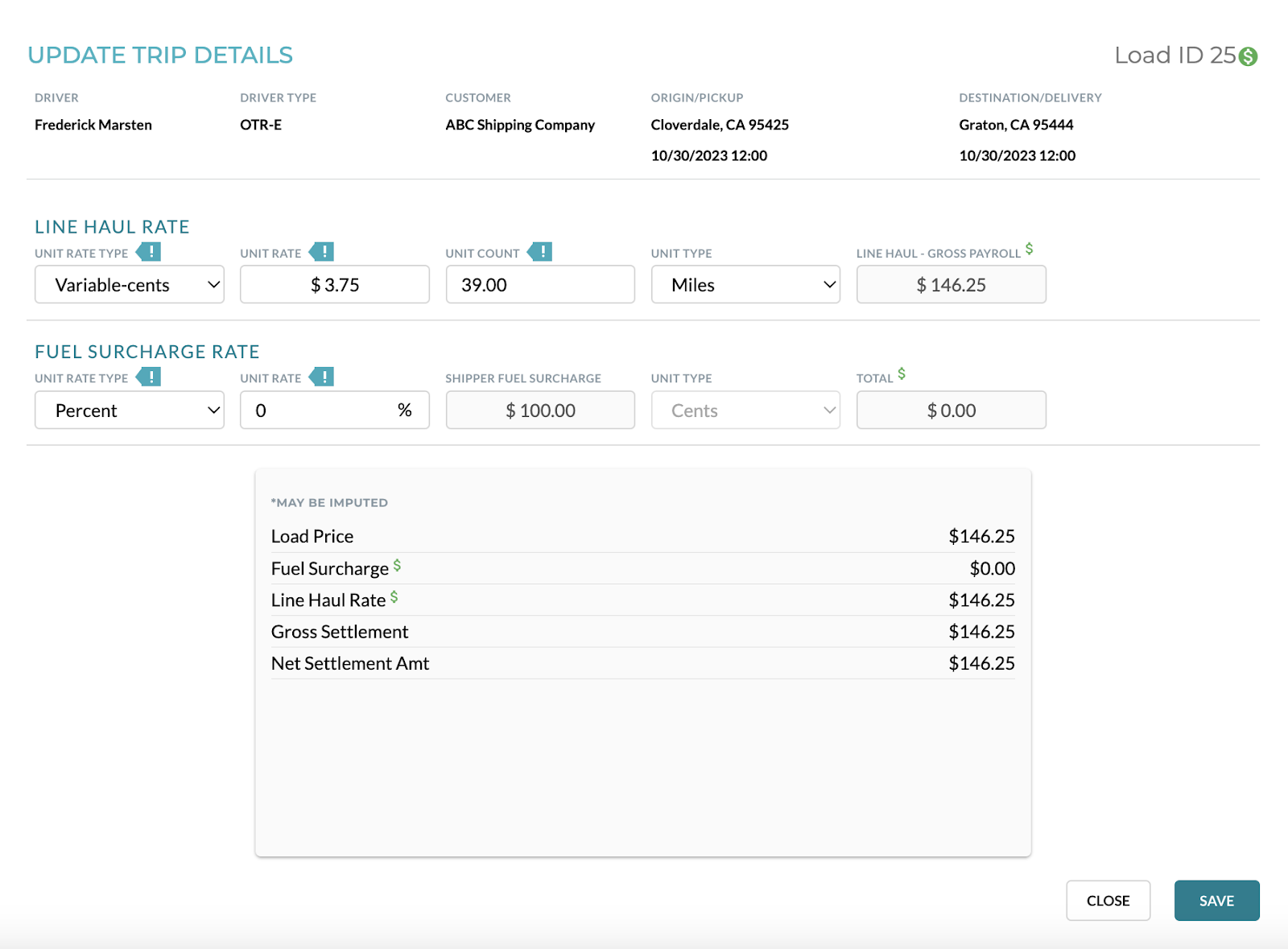This screenshot has width=1288, height=949.
Task: Click the Shipper Fuel Surcharge field showing $100.00
Action: tap(539, 410)
